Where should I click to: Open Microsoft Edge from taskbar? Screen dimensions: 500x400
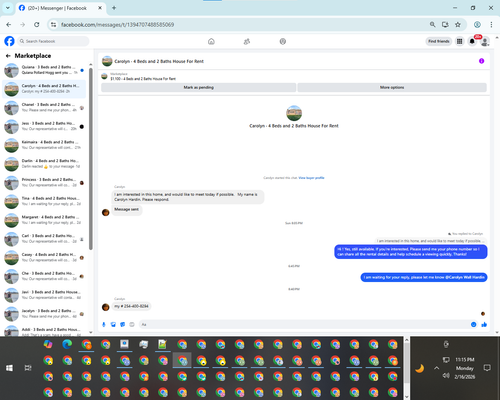coord(67,344)
